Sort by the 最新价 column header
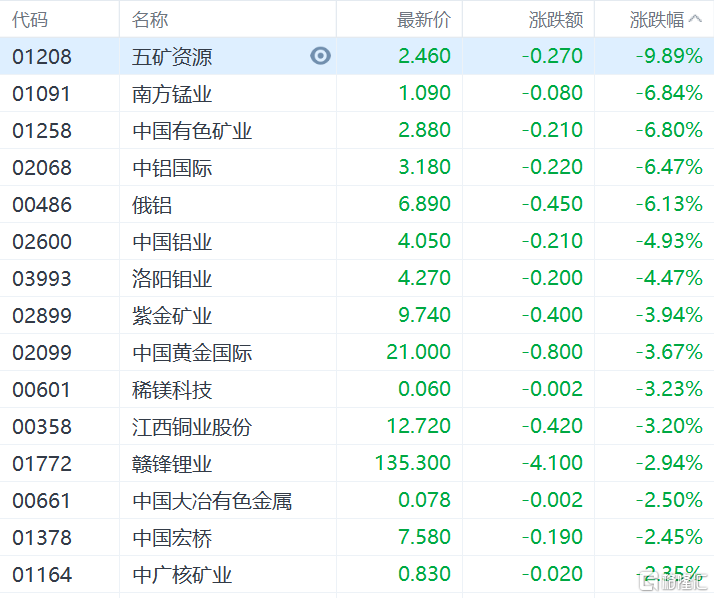Viewport: 714px width, 598px height. 423,20
